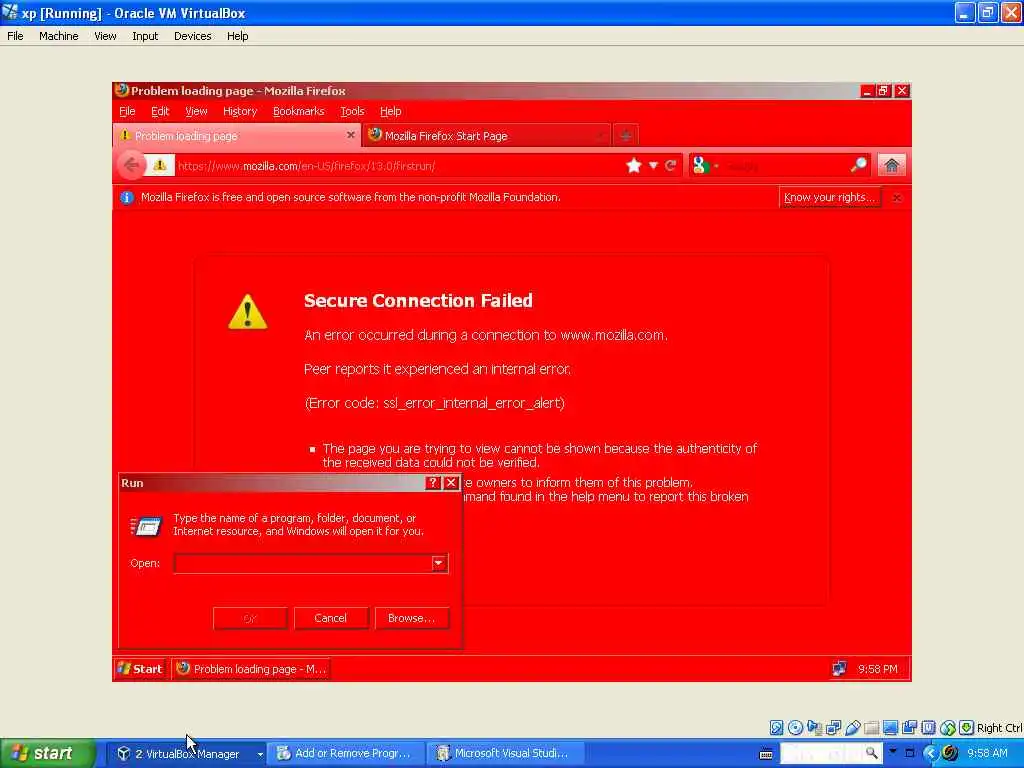
Task: Click the guest tray network icon
Action: 839,669
